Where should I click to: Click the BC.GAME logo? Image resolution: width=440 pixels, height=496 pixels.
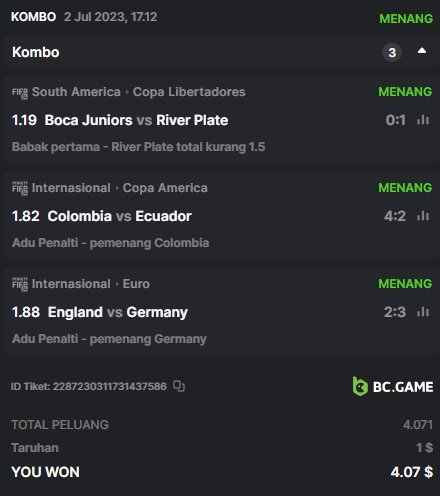pos(393,387)
